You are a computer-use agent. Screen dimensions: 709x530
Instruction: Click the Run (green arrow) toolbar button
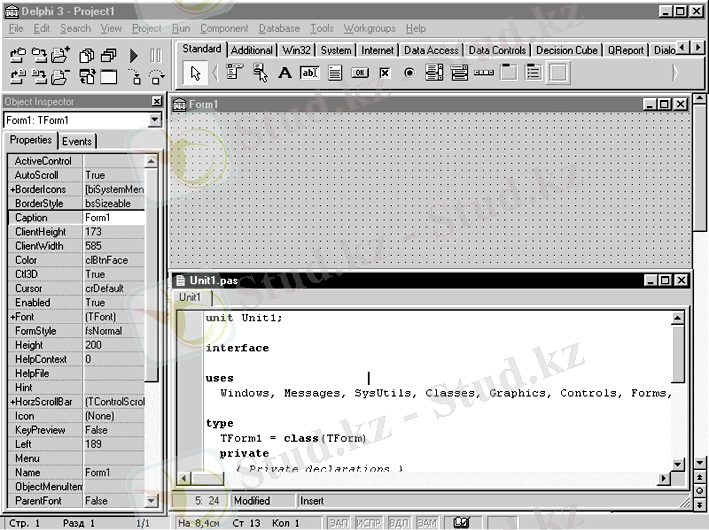coord(134,56)
